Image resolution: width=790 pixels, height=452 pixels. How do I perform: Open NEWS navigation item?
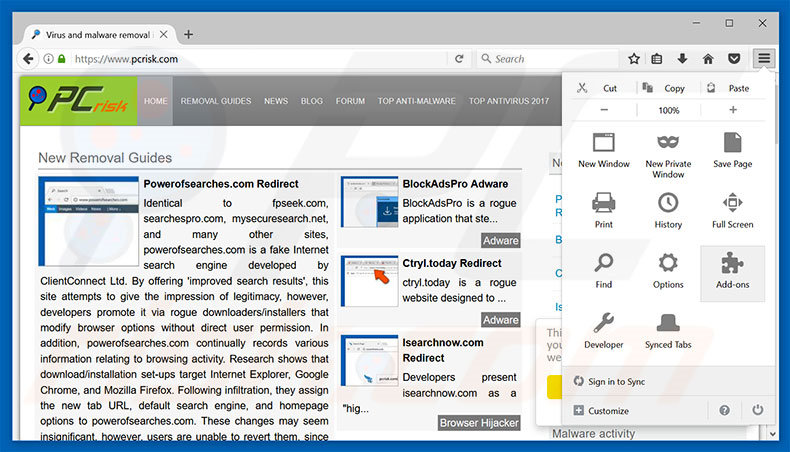(x=276, y=101)
